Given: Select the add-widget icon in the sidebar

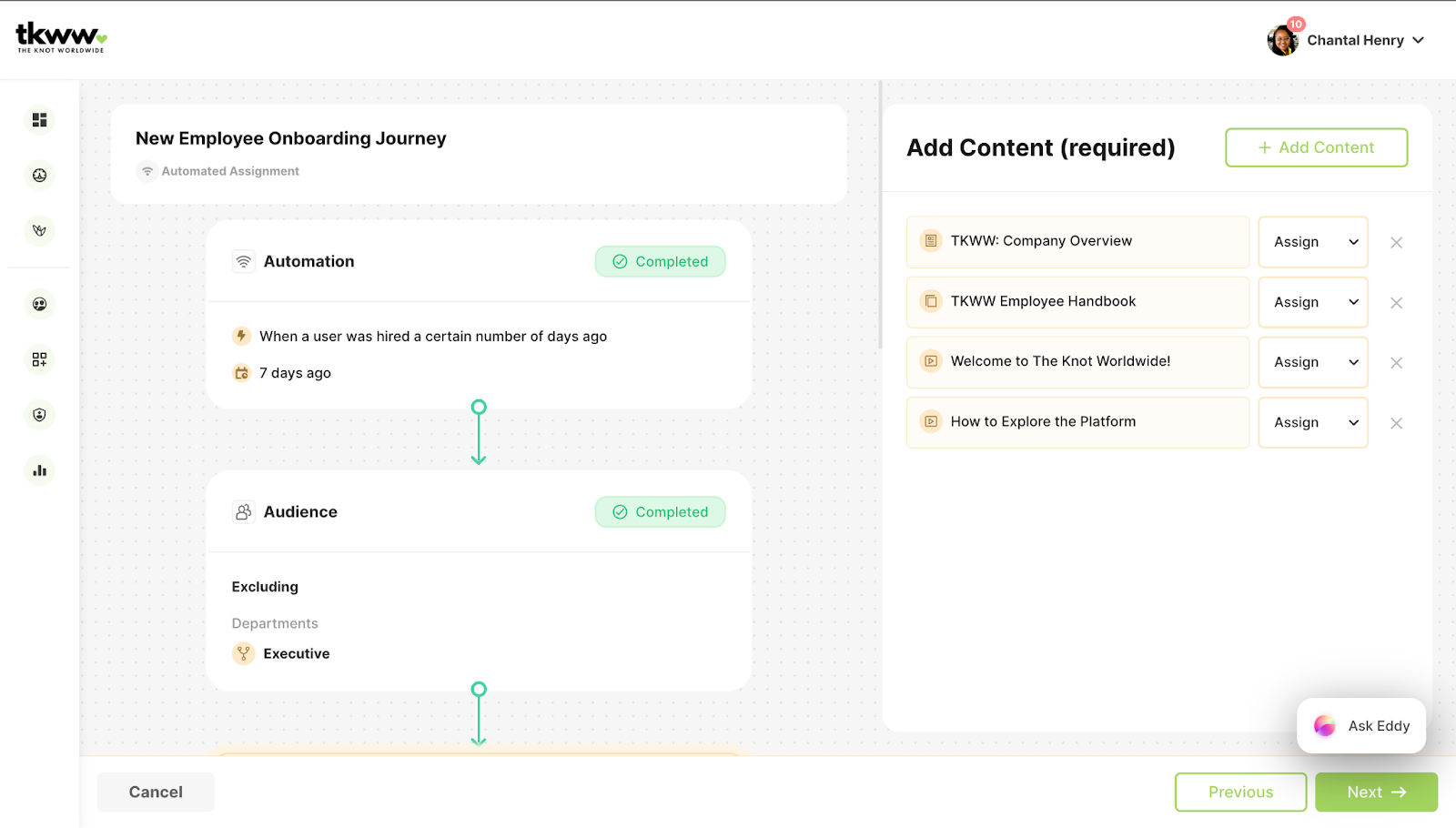Looking at the screenshot, I should click(39, 358).
